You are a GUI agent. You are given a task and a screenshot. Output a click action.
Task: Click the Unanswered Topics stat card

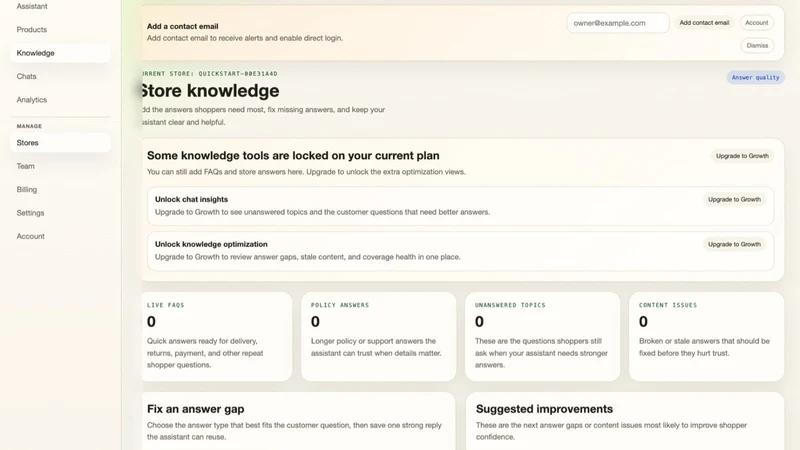(x=542, y=336)
